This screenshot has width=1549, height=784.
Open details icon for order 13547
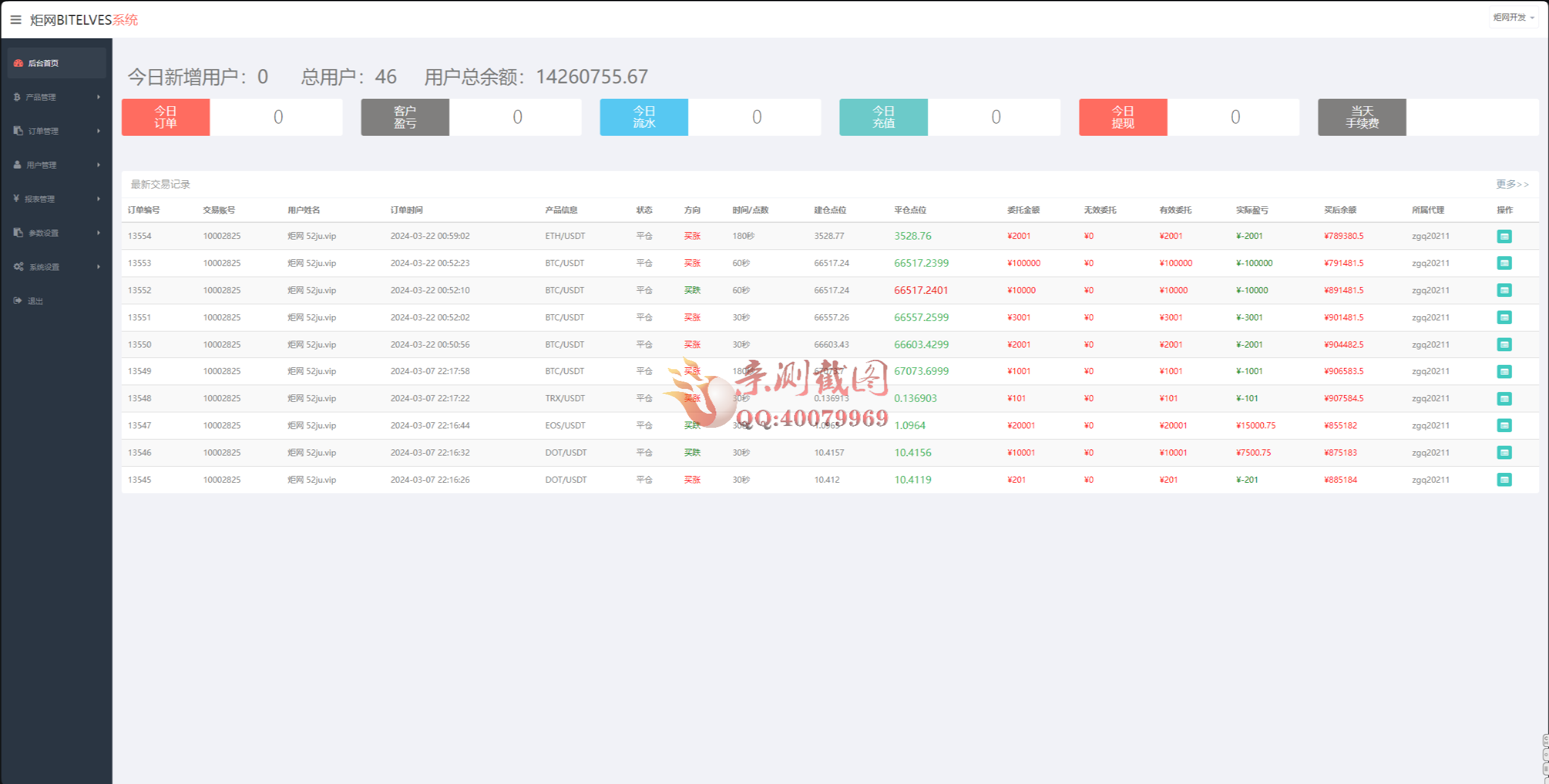[x=1504, y=425]
